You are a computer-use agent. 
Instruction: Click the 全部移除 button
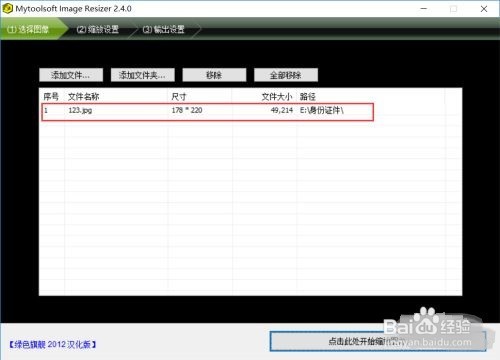coord(286,75)
